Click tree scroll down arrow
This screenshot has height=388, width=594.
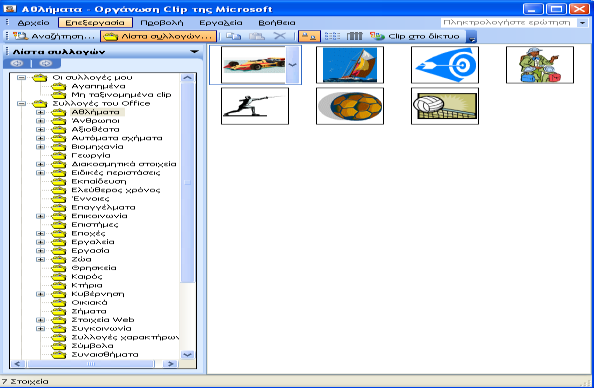188,355
